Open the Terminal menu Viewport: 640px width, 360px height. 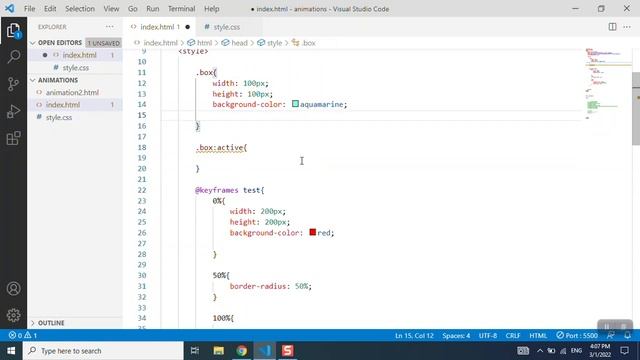pos(181,9)
